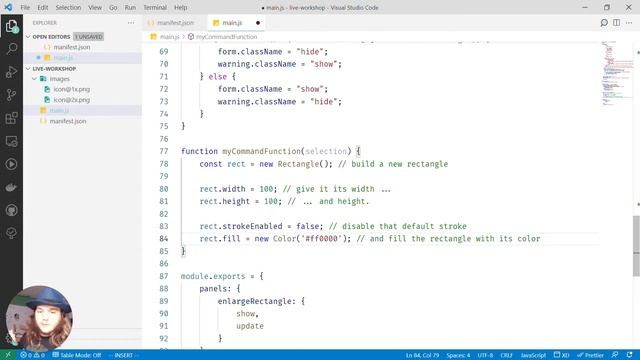The image size is (640, 360).
Task: Click the unsaved dot on main.js tab
Action: click(258, 23)
